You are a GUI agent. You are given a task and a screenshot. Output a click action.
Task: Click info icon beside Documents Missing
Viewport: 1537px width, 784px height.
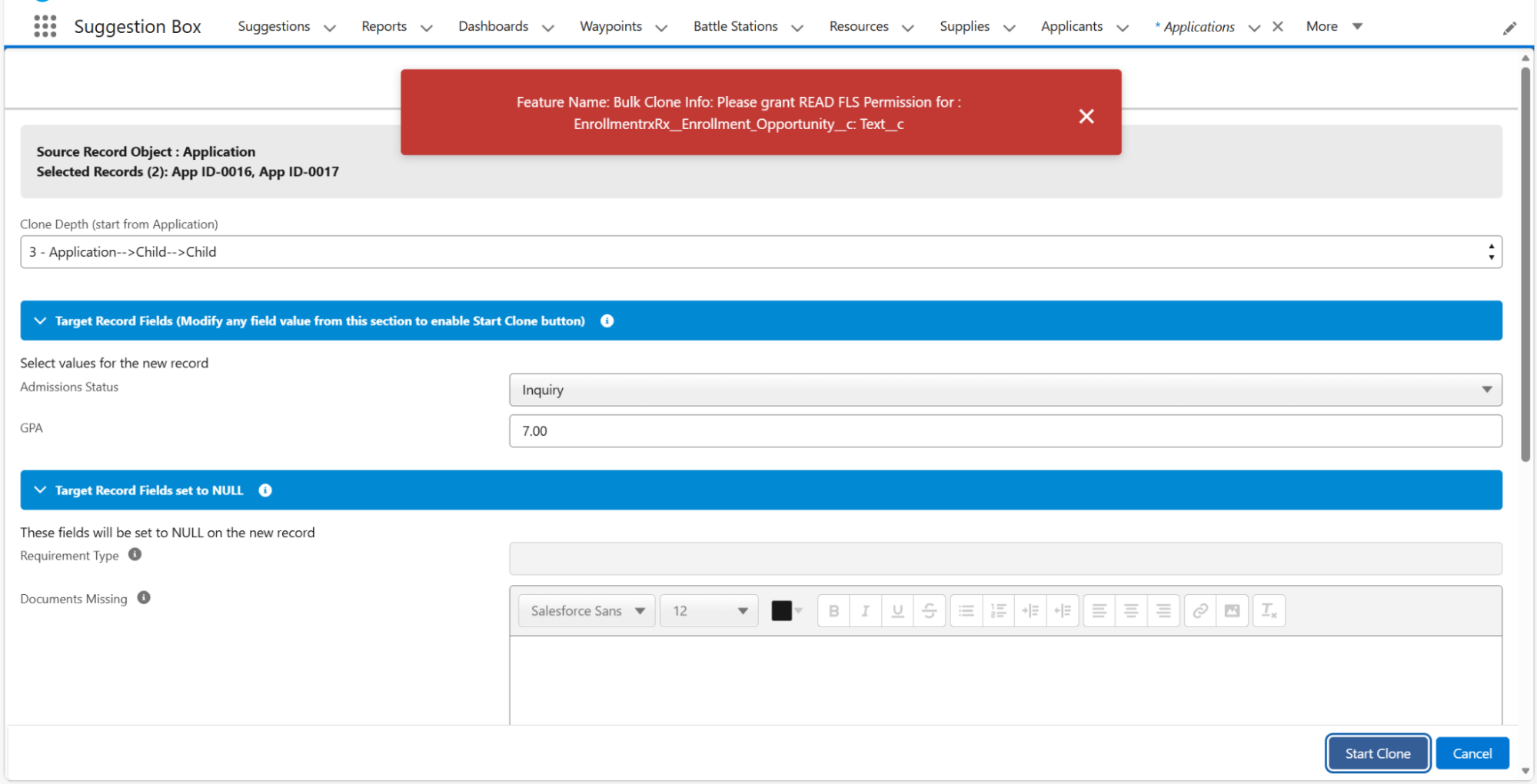click(144, 598)
